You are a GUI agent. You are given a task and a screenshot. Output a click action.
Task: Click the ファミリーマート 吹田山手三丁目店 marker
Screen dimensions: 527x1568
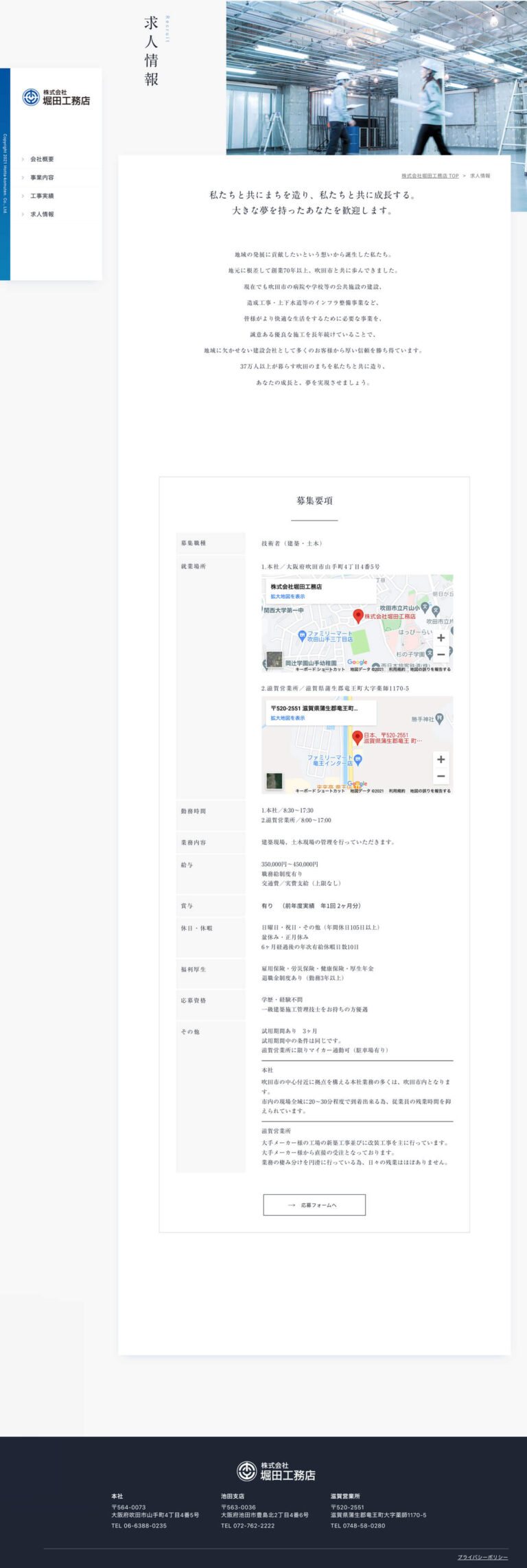pos(301,635)
